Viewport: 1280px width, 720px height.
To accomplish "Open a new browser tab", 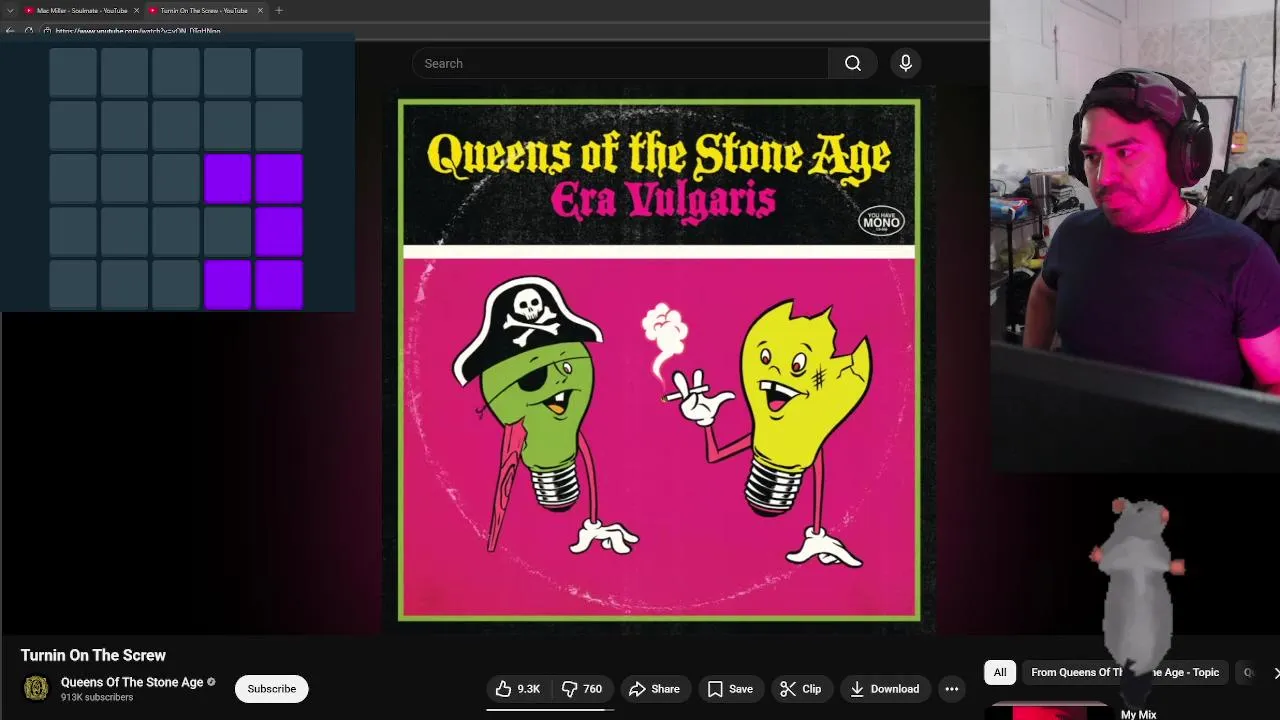I will 279,10.
